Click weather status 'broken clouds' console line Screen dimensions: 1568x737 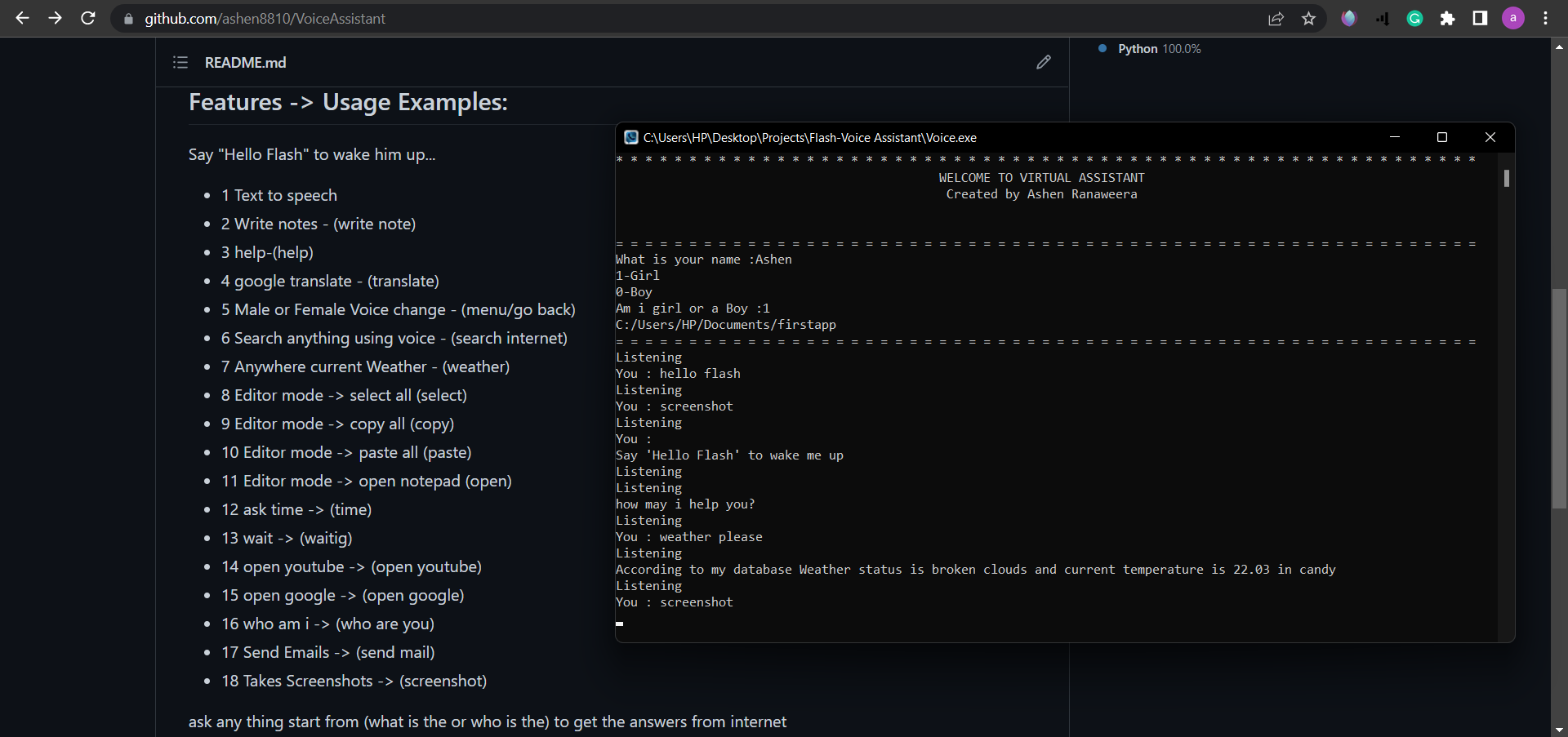pos(976,570)
